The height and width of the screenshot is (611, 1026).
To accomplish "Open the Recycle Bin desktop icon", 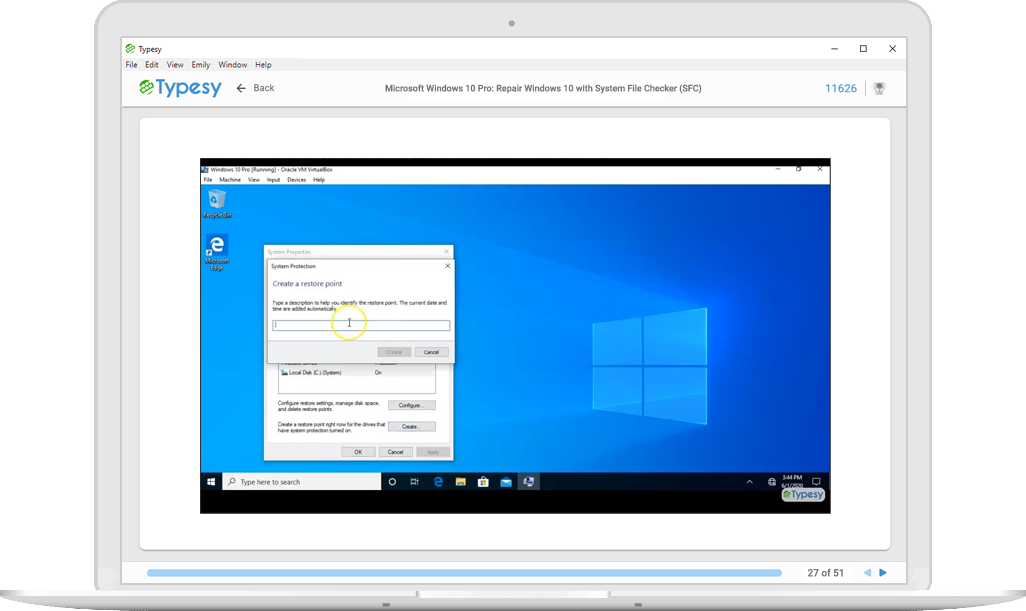I will click(217, 203).
